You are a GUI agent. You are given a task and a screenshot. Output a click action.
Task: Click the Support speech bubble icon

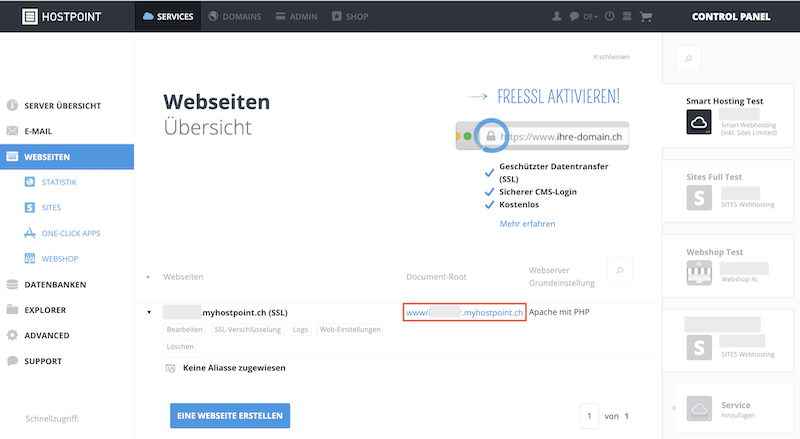point(12,360)
